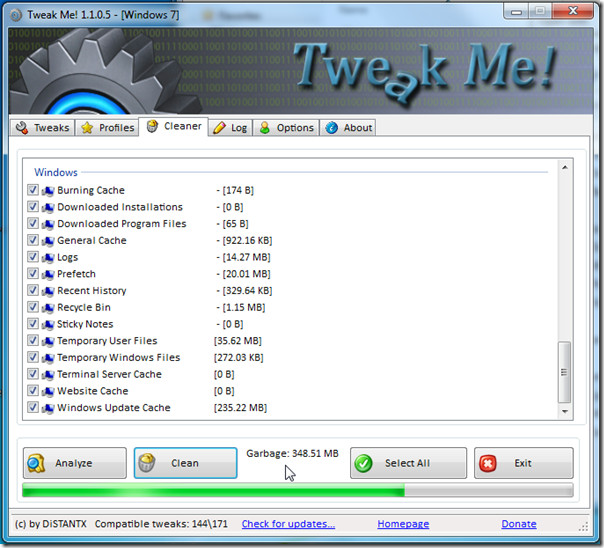Click the icon next to Recycle Bin
This screenshot has width=604, height=548.
coord(48,308)
